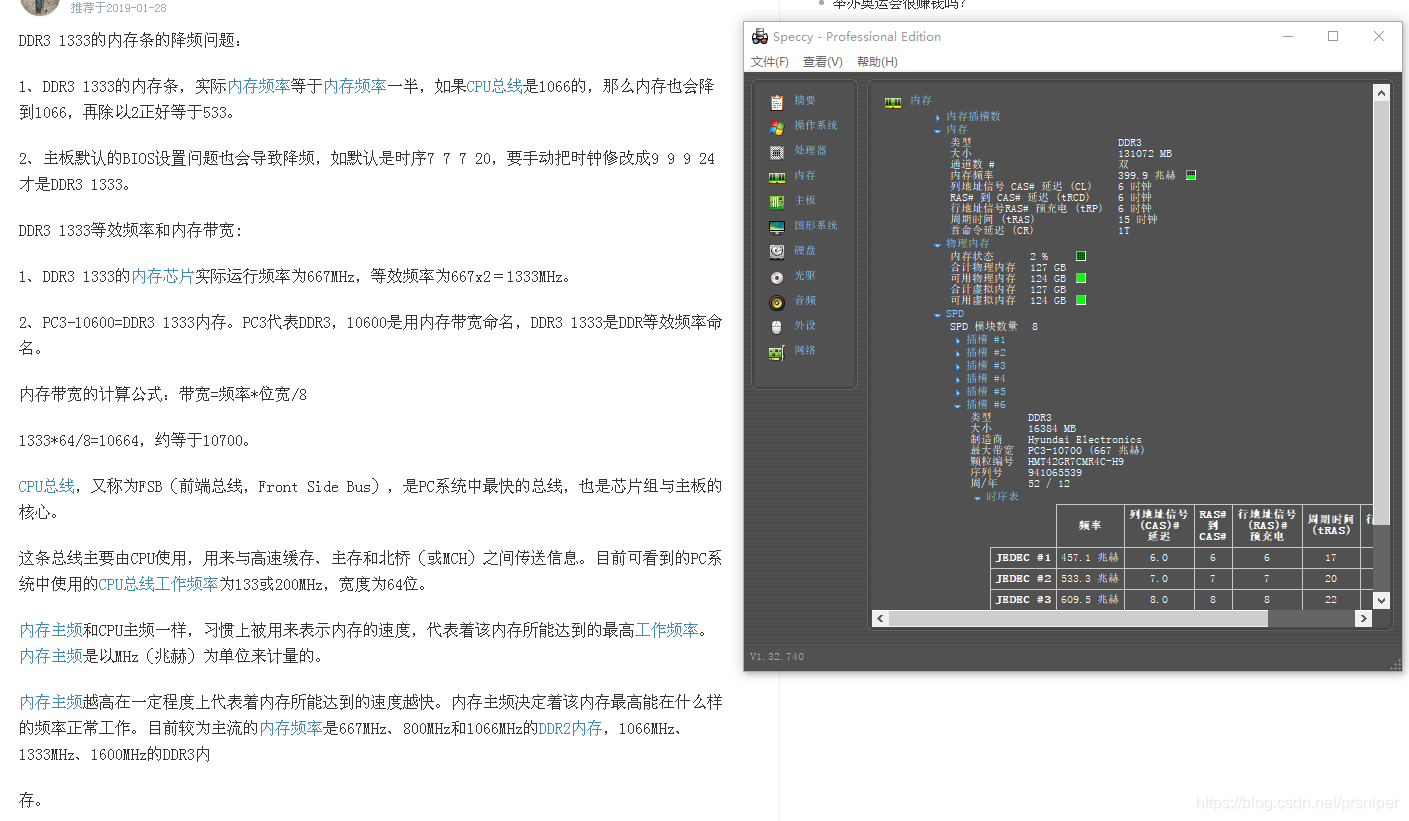Open the CPU总线 link before 又称为FSB
Image resolution: width=1409 pixels, height=821 pixels.
tap(46, 486)
